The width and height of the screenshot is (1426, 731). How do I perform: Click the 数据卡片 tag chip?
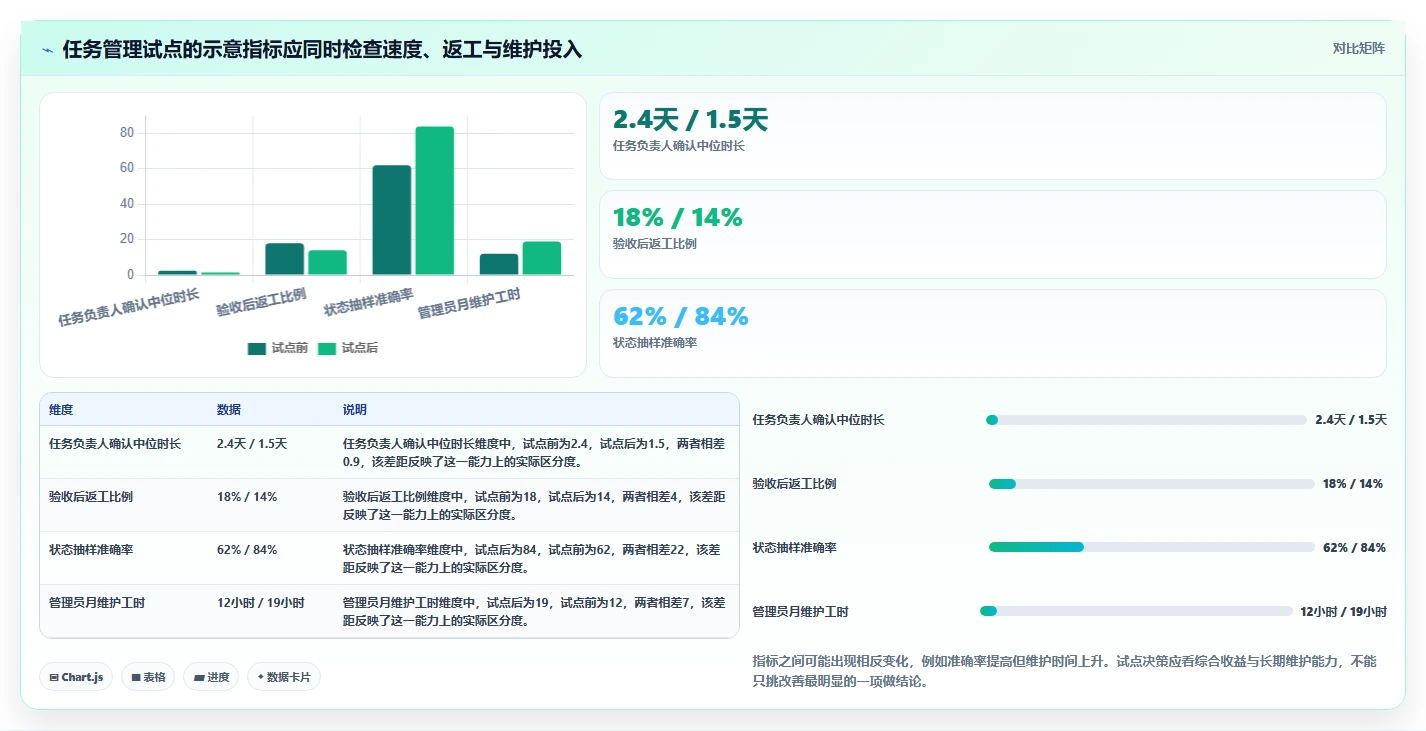tap(284, 677)
